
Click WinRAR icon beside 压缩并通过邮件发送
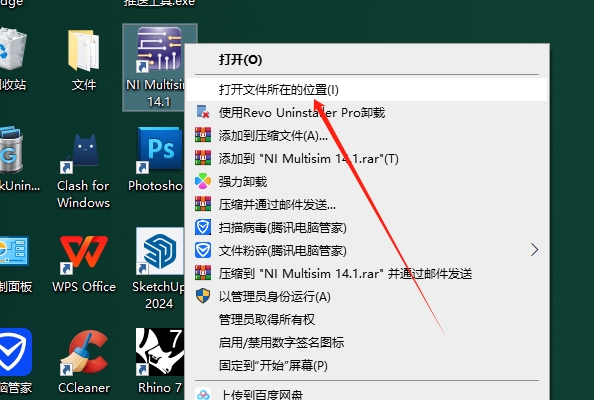[203, 205]
